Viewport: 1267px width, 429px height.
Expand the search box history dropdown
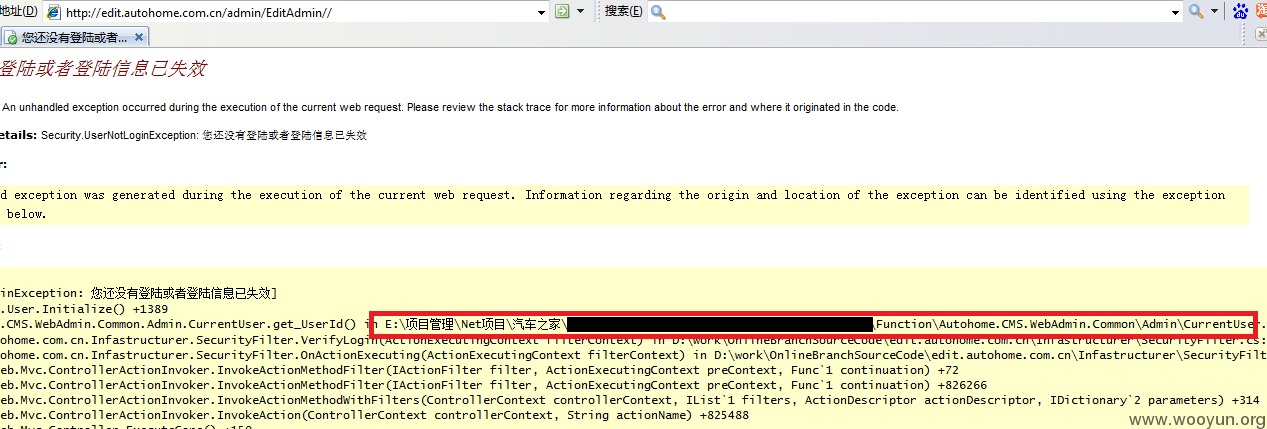(x=1176, y=12)
